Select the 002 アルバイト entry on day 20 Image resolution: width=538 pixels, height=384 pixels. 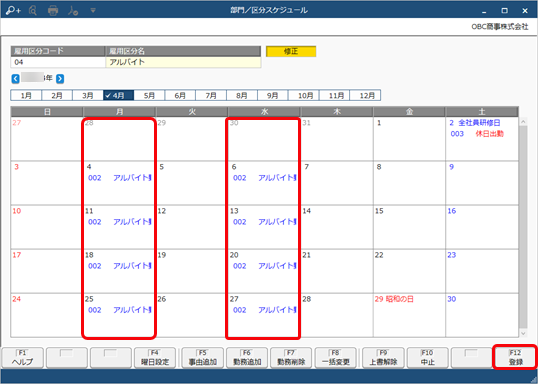coord(264,266)
